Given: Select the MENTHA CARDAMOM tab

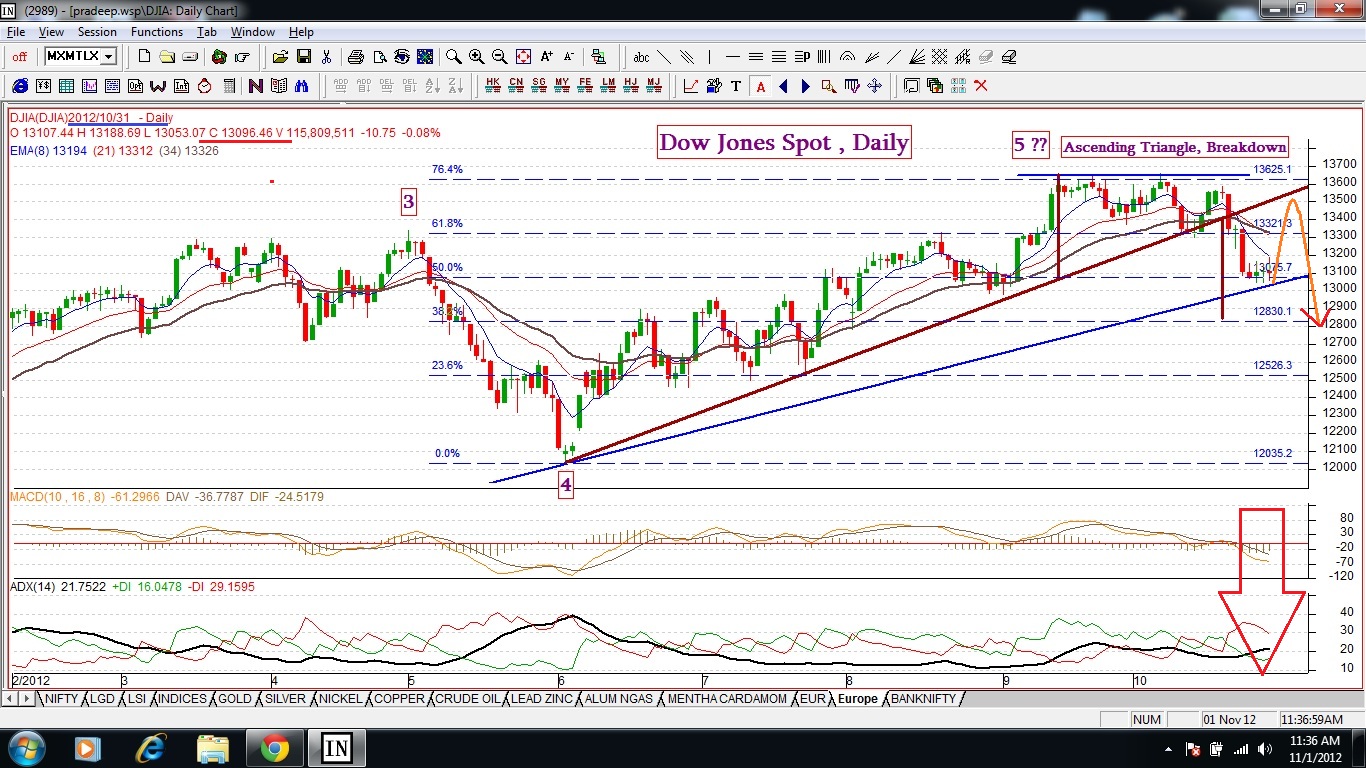Looking at the screenshot, I should [x=727, y=699].
